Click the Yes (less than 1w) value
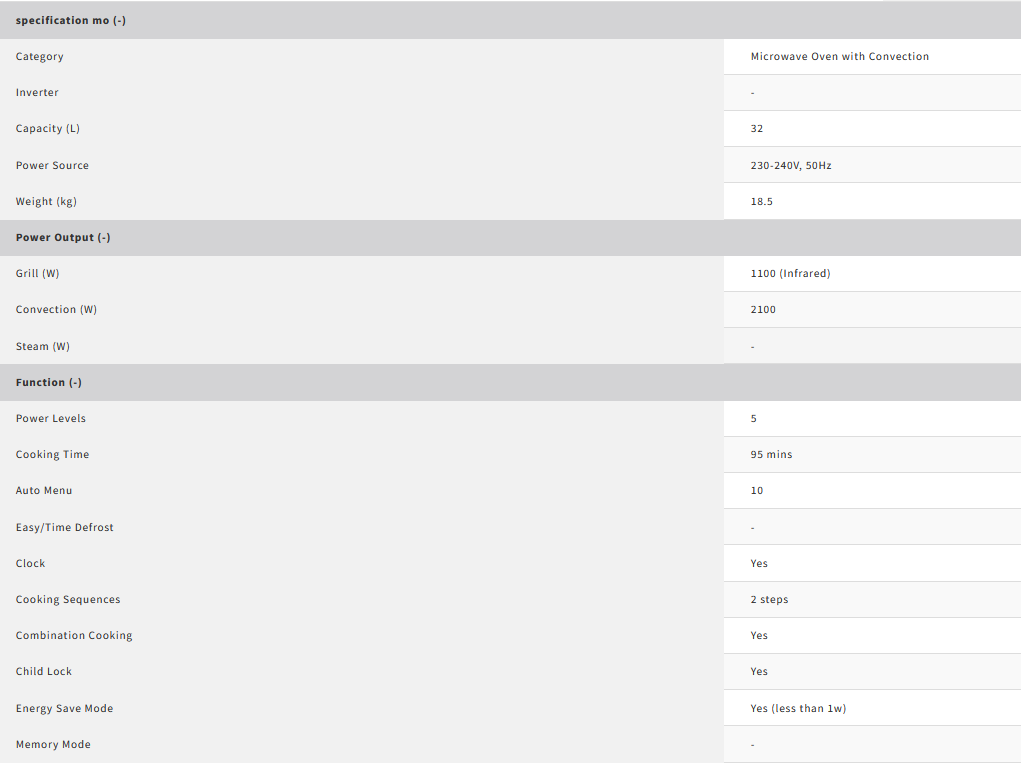 click(798, 708)
